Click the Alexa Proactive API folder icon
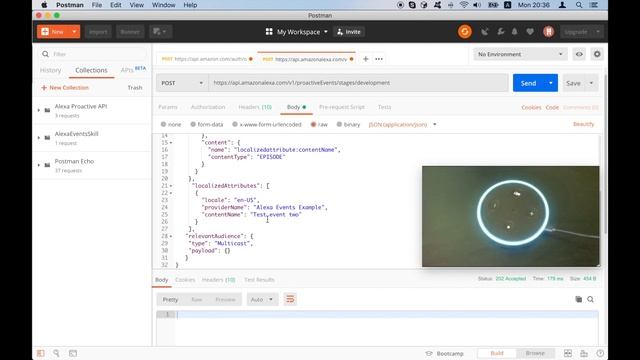Viewport: 640px width, 360px height. pyautogui.click(x=47, y=110)
